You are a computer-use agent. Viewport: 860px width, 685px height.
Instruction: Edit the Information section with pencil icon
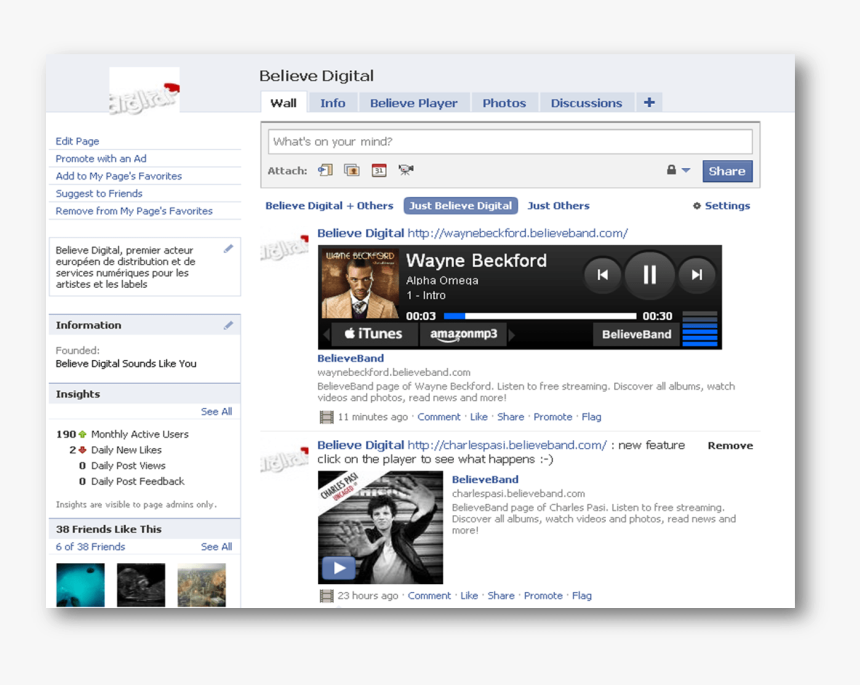coord(228,326)
